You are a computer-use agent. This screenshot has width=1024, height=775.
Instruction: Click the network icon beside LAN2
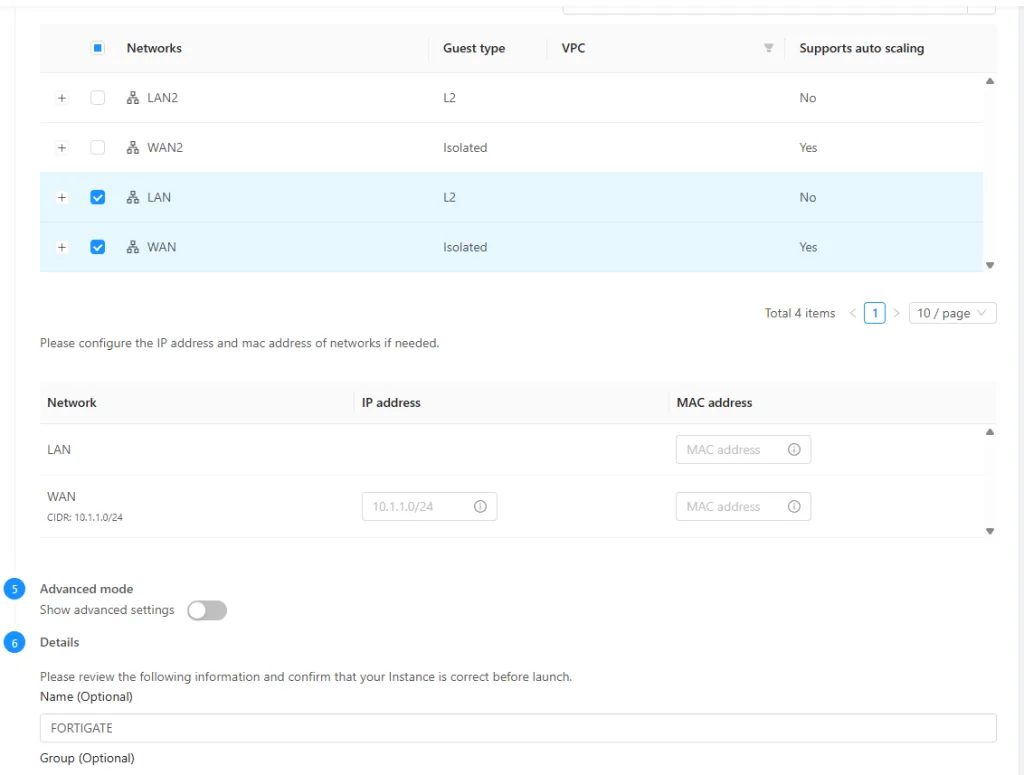(133, 98)
